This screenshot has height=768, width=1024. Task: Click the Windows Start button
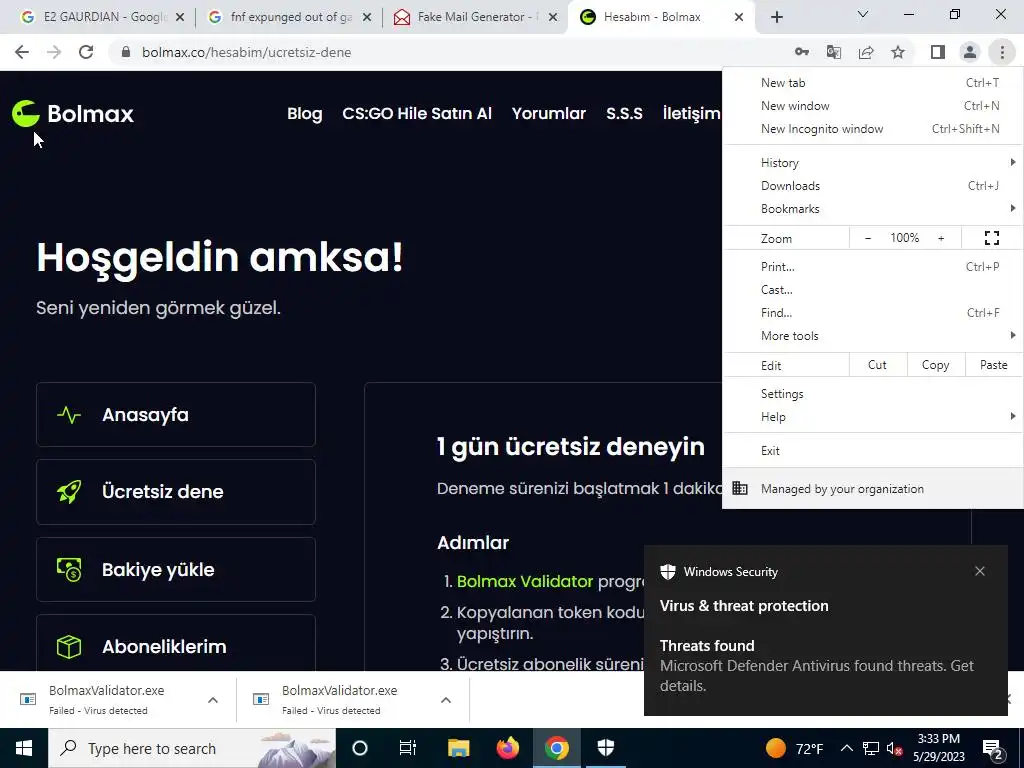(24, 748)
